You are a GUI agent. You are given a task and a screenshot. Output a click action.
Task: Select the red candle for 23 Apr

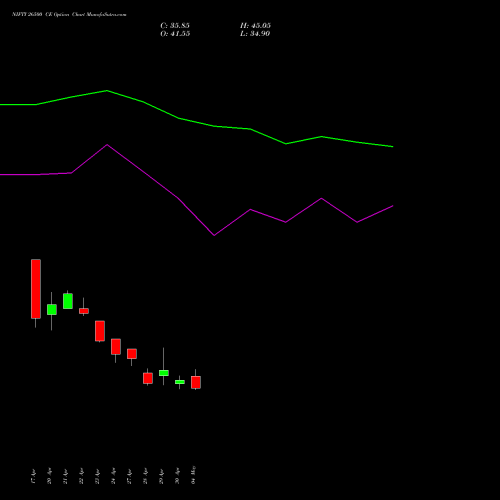(100, 331)
